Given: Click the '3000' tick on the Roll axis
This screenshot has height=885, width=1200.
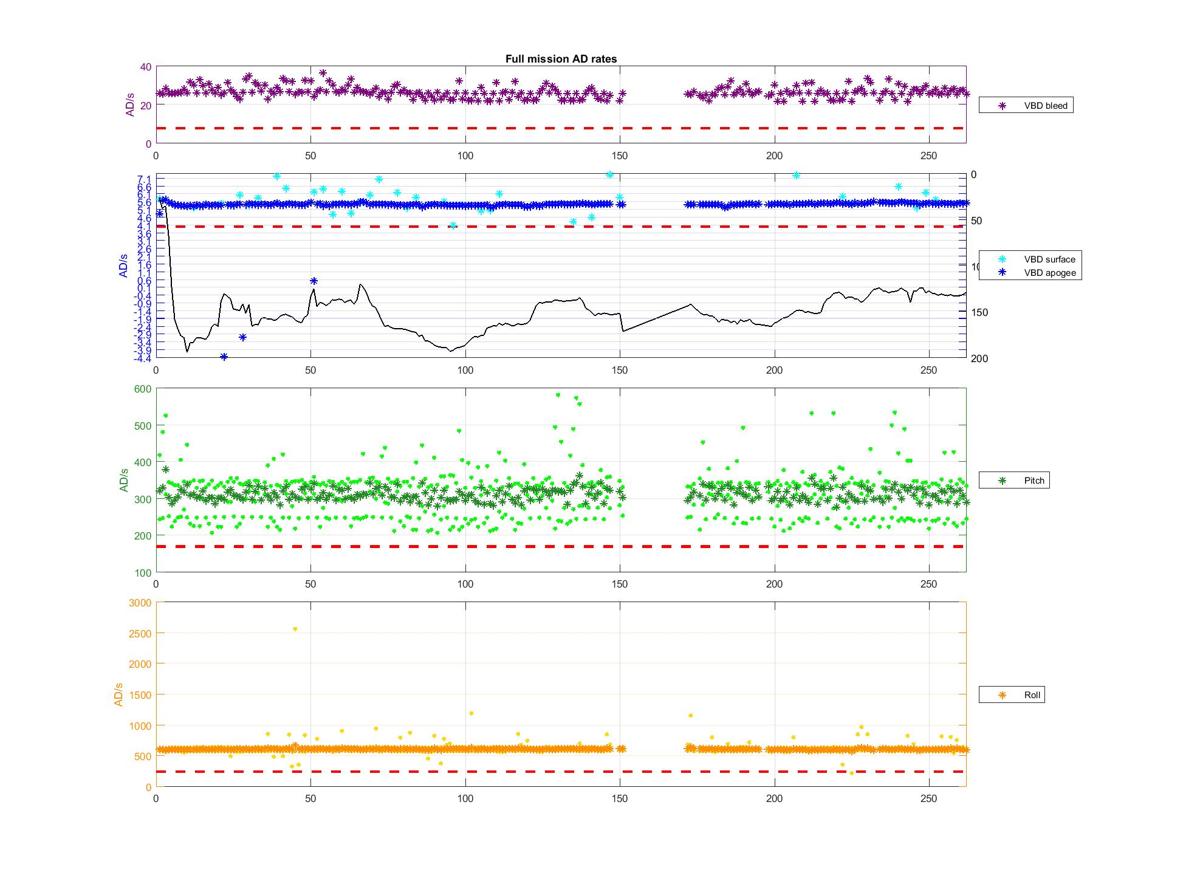Looking at the screenshot, I should 139,603.
